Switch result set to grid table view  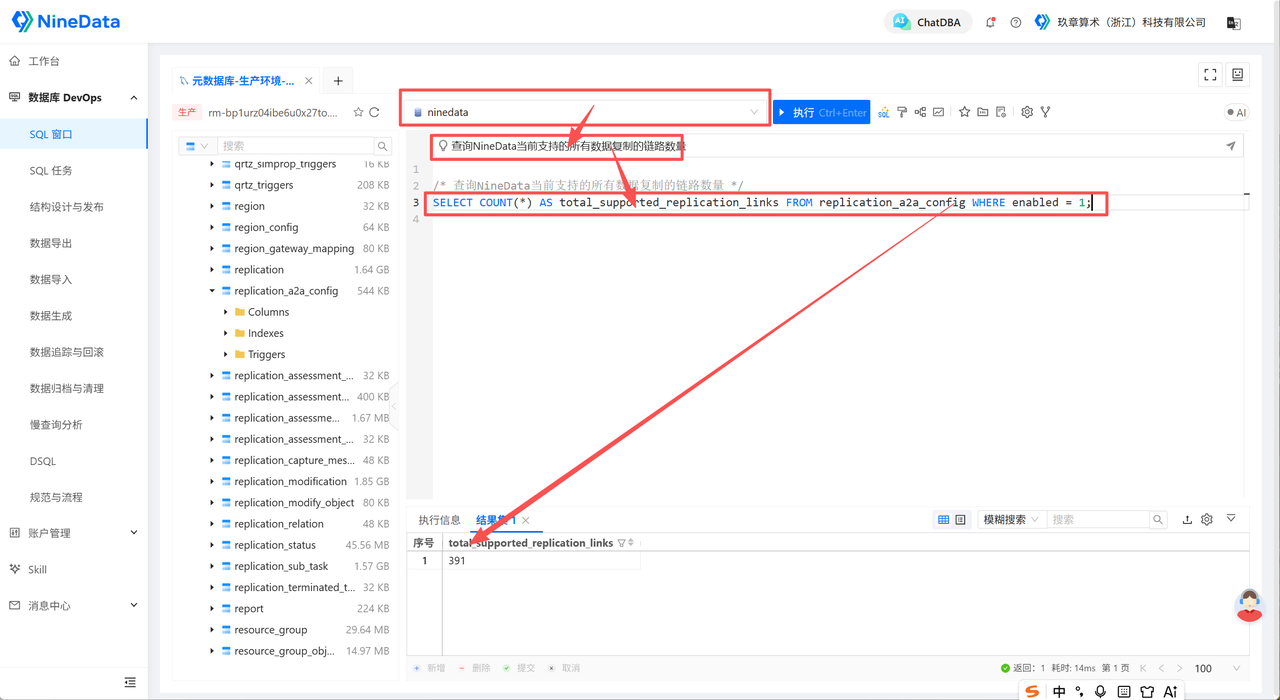coord(943,520)
